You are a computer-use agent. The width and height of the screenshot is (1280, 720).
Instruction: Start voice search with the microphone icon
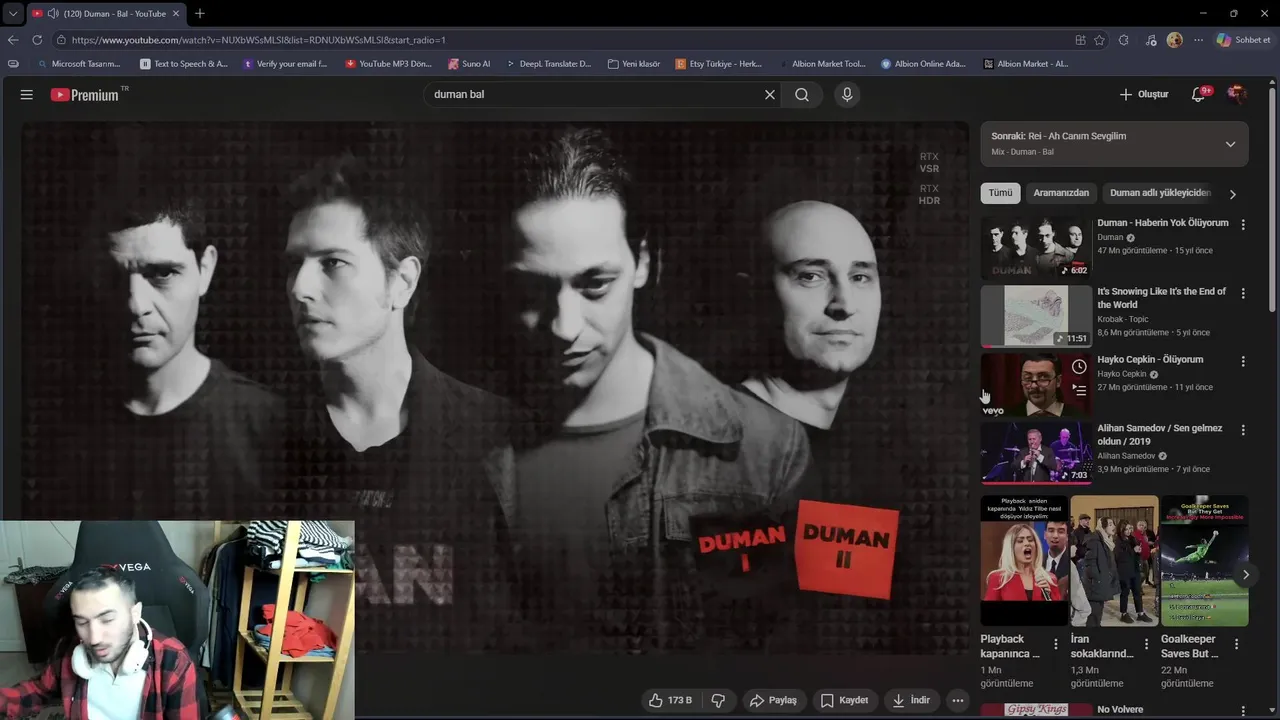(847, 95)
